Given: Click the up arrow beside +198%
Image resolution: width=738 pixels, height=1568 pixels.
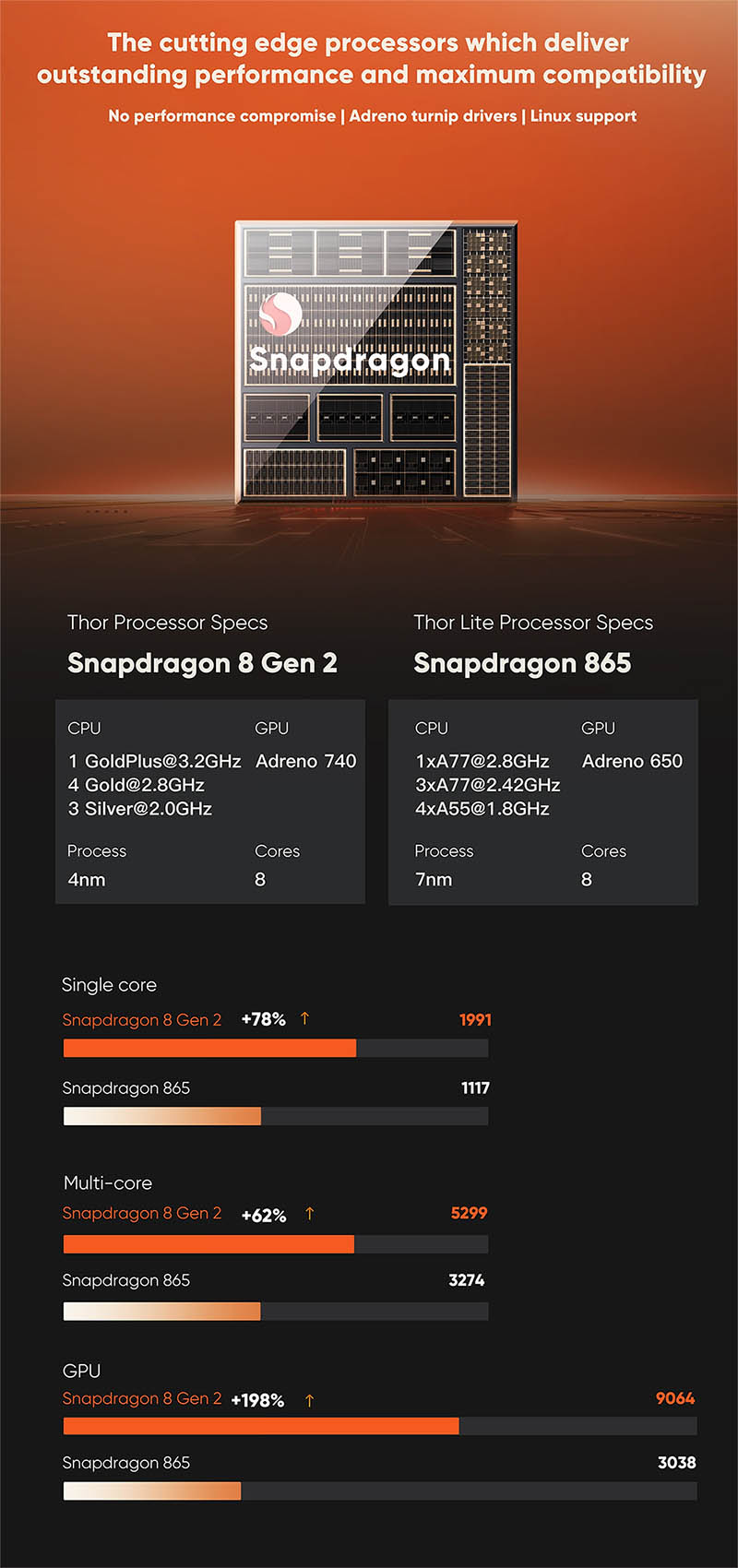Looking at the screenshot, I should point(309,1400).
